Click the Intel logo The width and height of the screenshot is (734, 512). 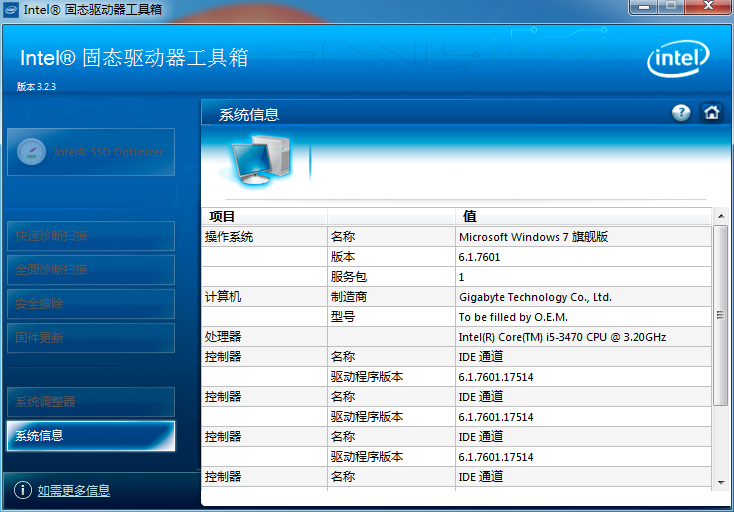click(678, 60)
